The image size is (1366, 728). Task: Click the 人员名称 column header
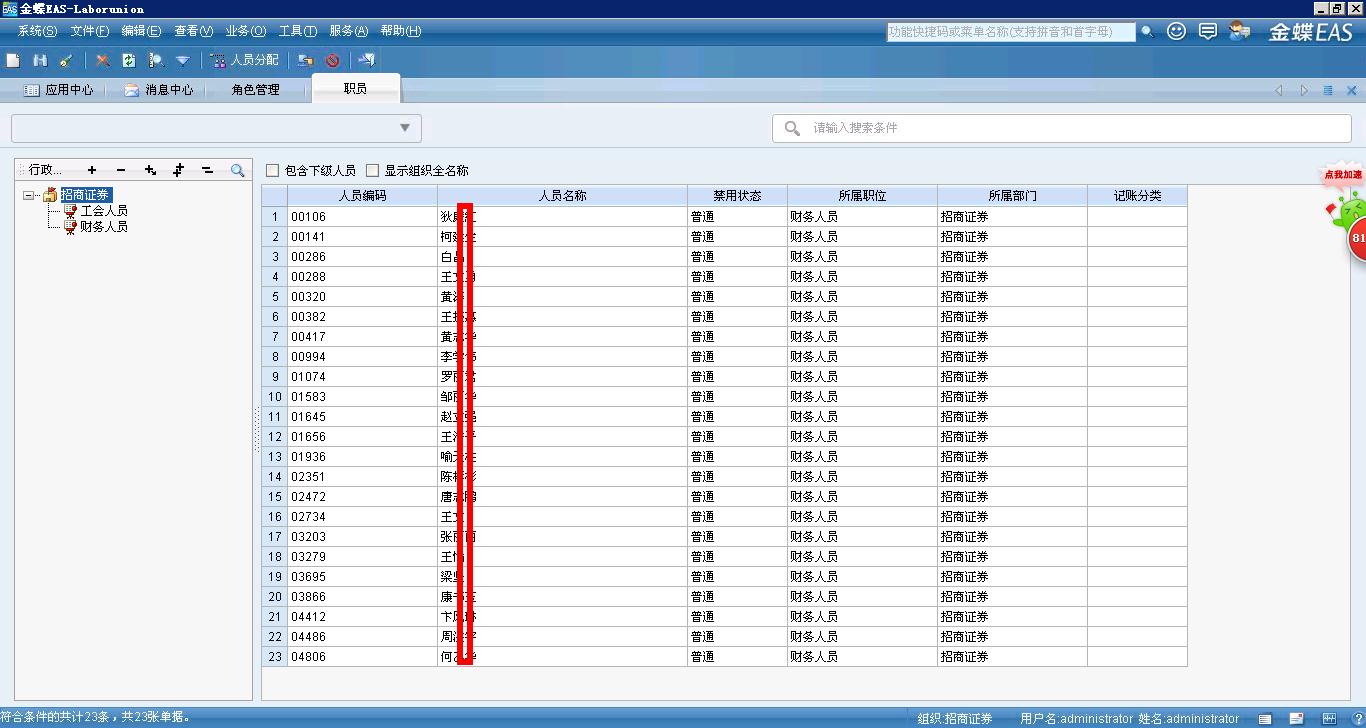[x=563, y=196]
